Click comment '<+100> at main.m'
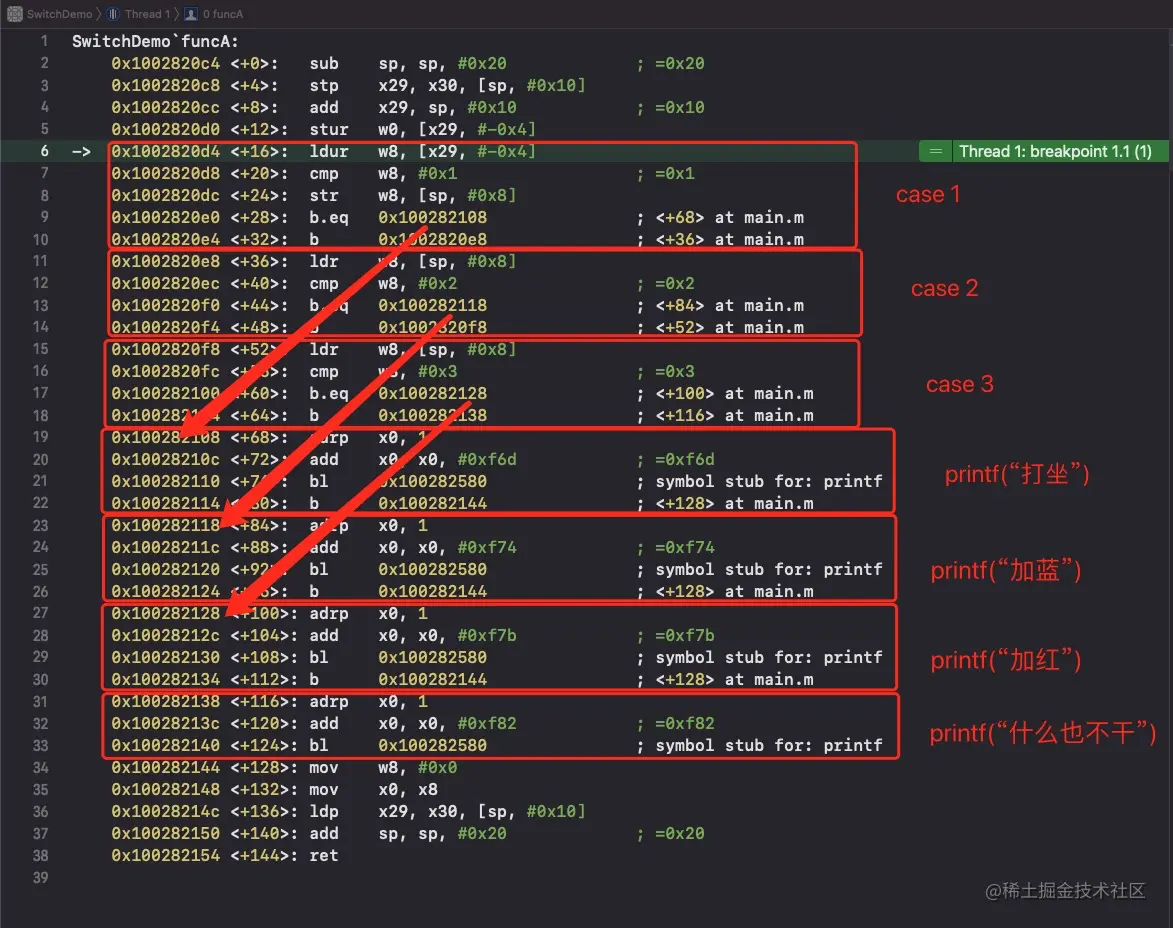 click(735, 394)
